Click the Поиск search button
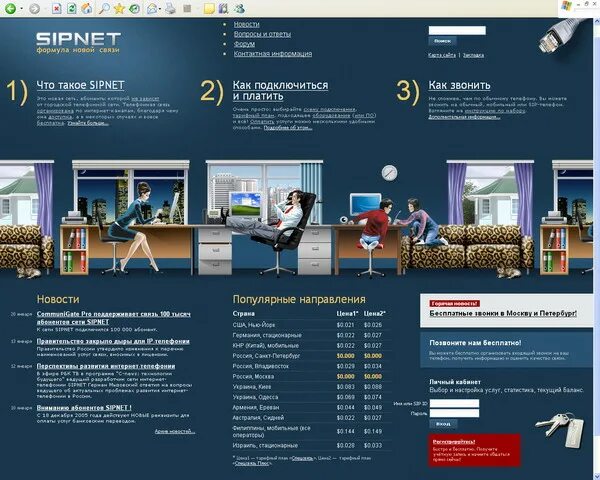This screenshot has width=600, height=480. (x=443, y=41)
